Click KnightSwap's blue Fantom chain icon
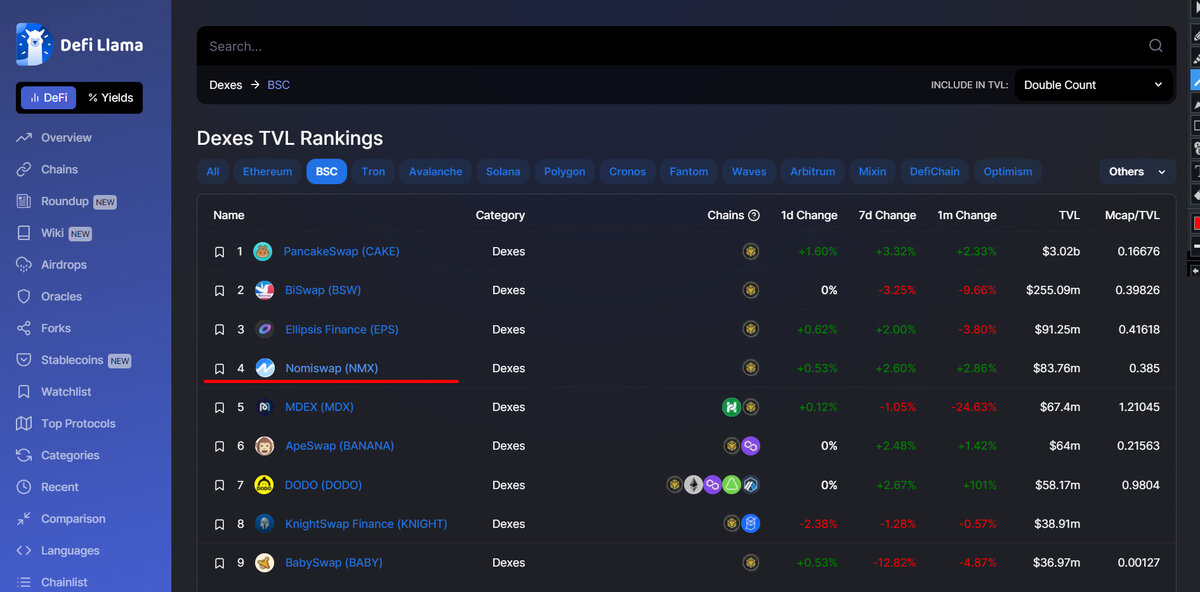 (750, 524)
